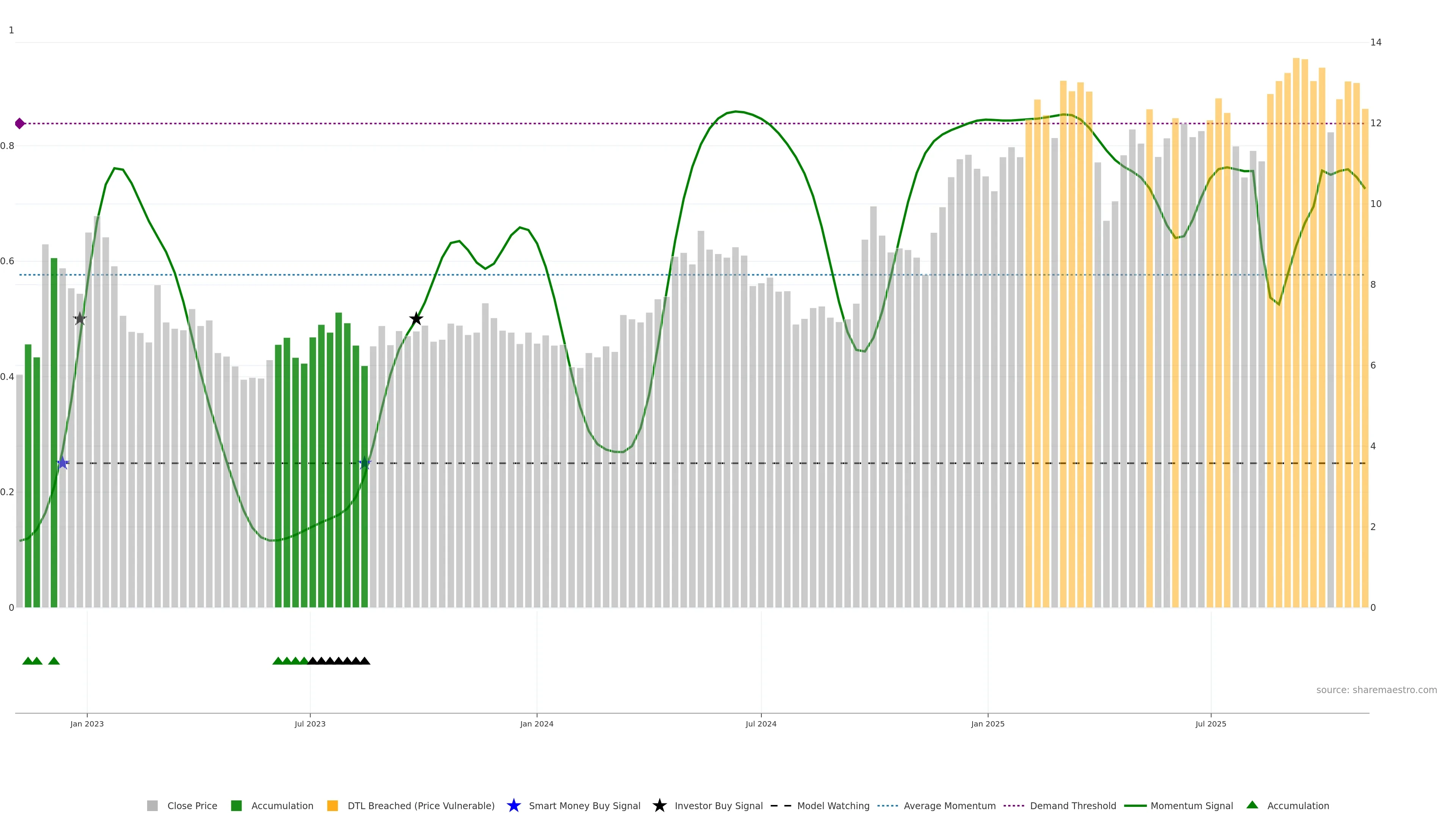Click the green Accumulation square legend icon

click(x=236, y=805)
